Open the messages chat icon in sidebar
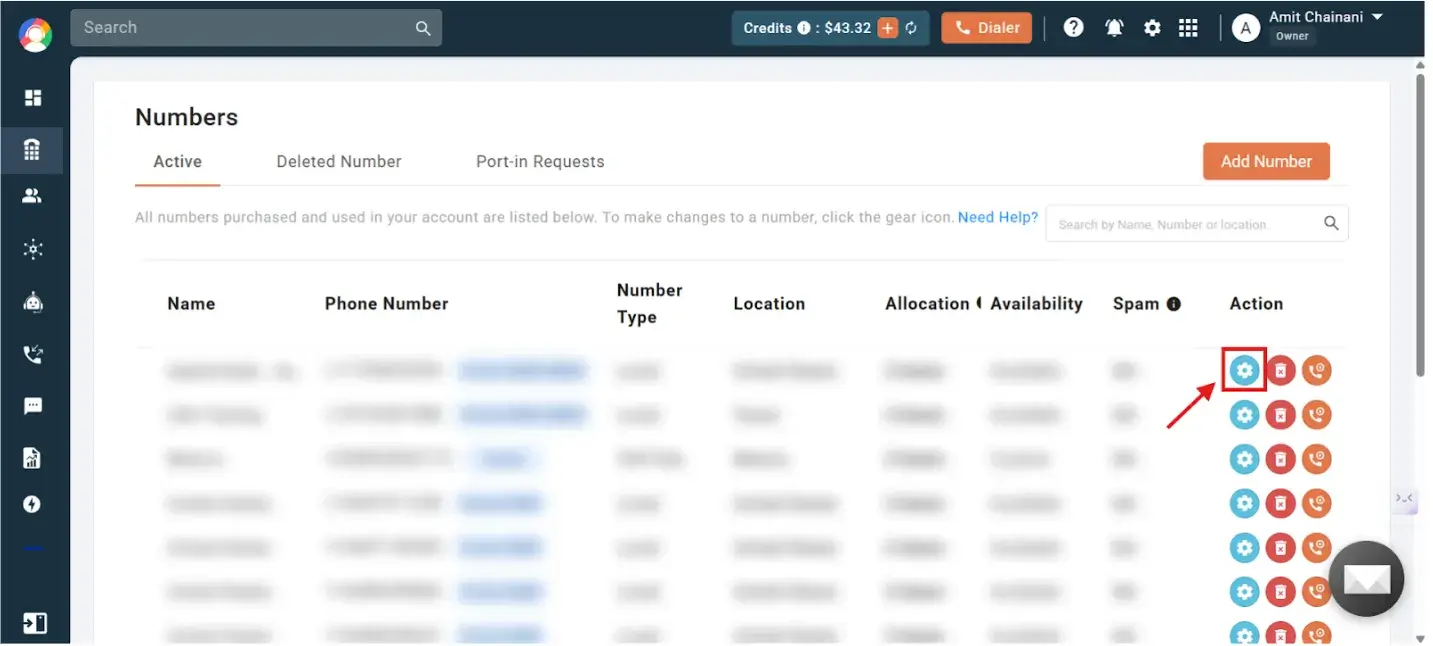Viewport: 1433px width, 646px height. pyautogui.click(x=33, y=406)
